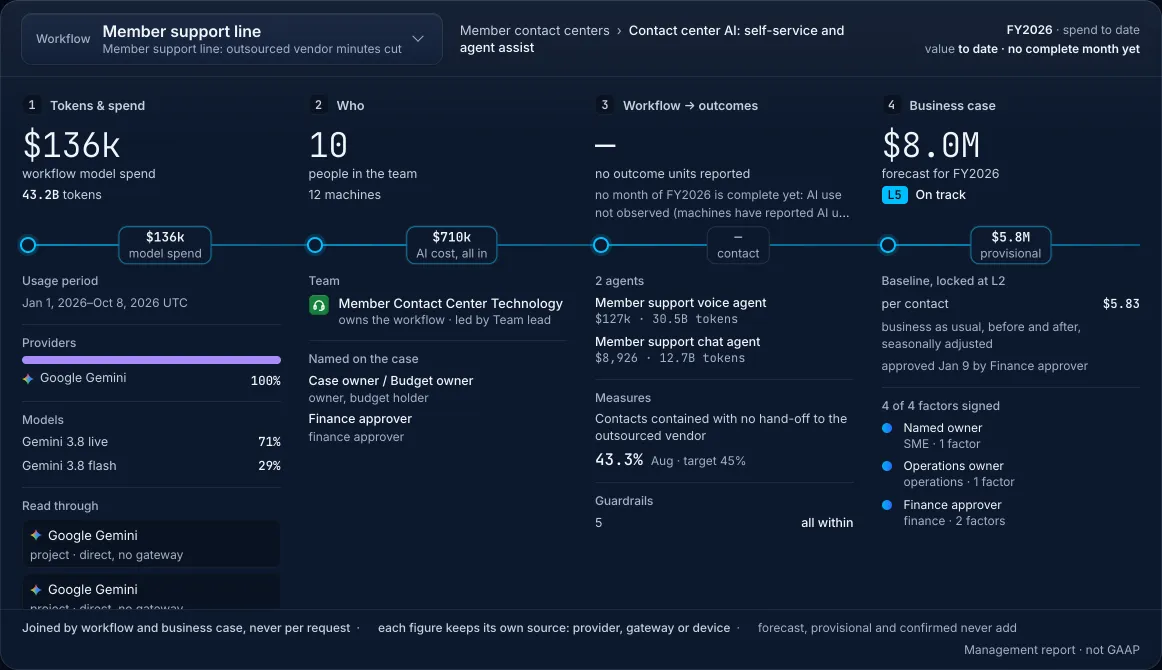
Task: Click the step 4 number badge
Action: tap(891, 105)
